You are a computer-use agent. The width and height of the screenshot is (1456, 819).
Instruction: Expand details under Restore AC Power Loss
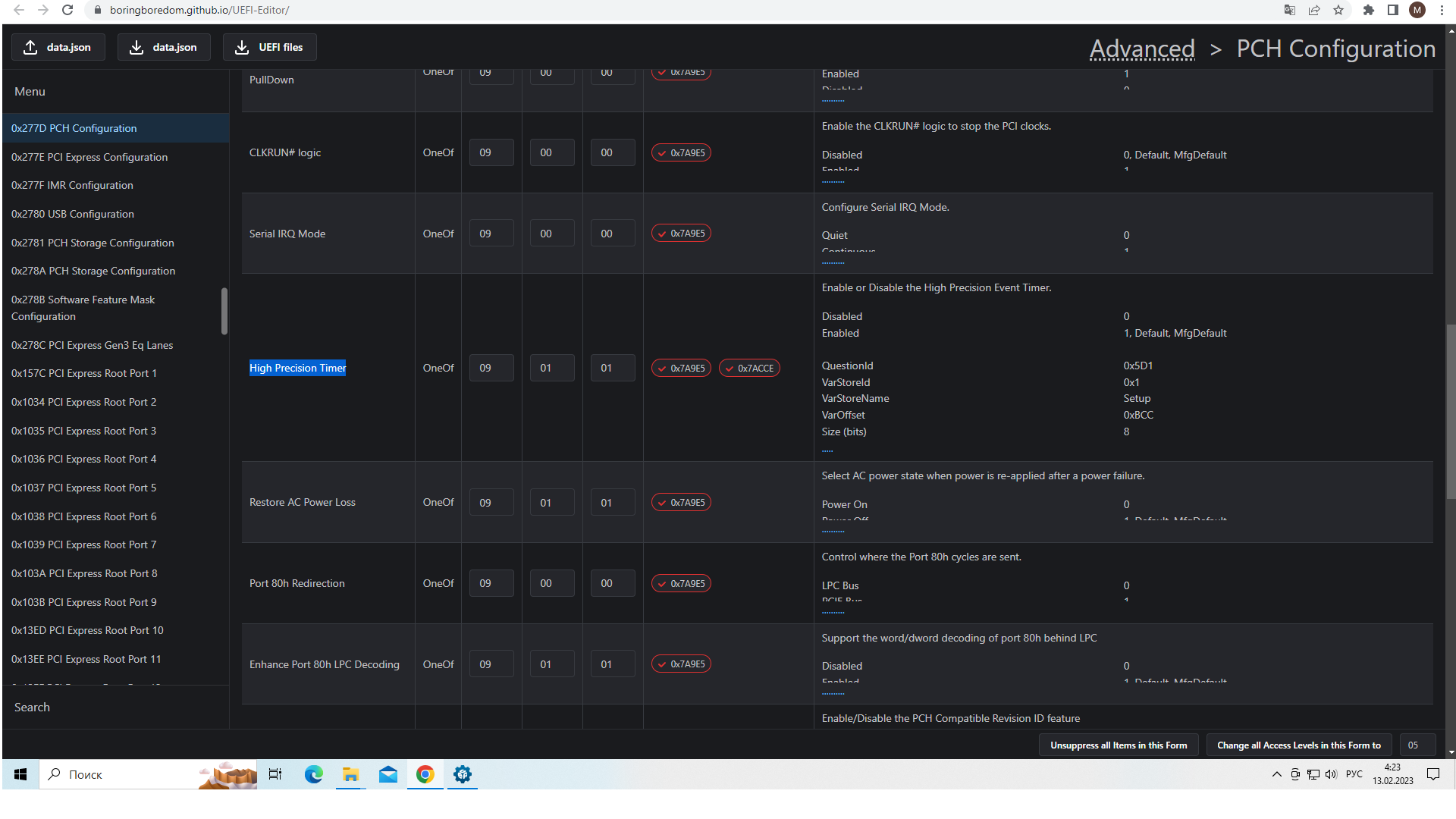pos(833,532)
